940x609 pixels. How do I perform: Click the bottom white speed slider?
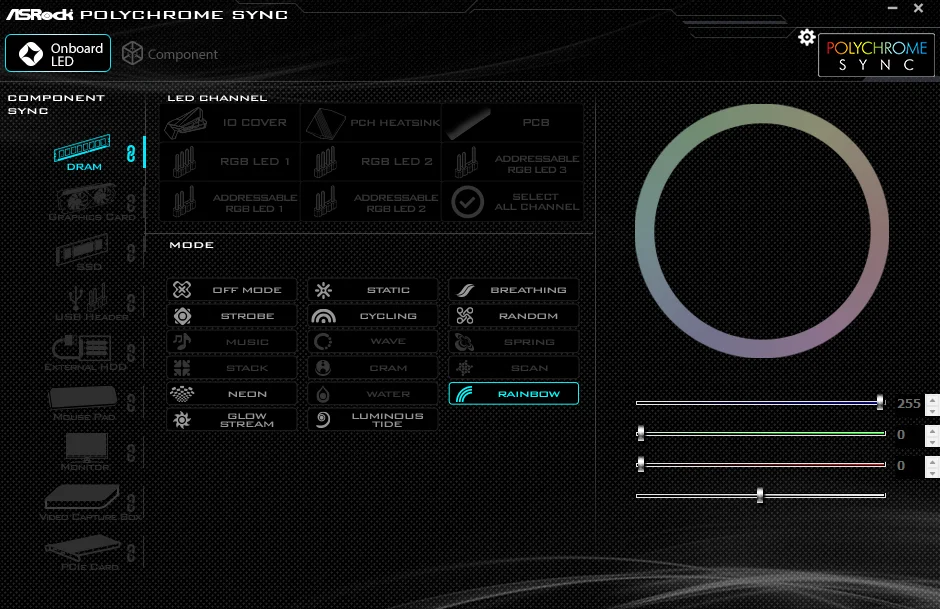click(761, 495)
